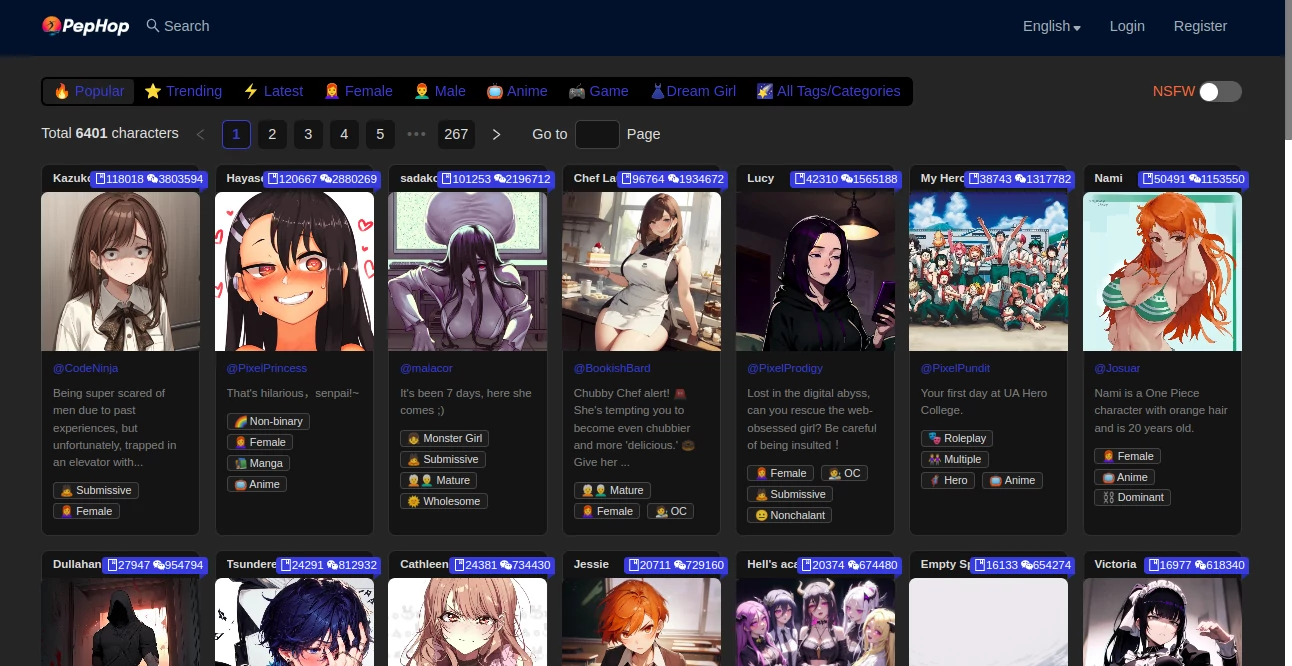This screenshot has width=1292, height=666.
Task: Open the Lucy character image
Action: point(815,271)
